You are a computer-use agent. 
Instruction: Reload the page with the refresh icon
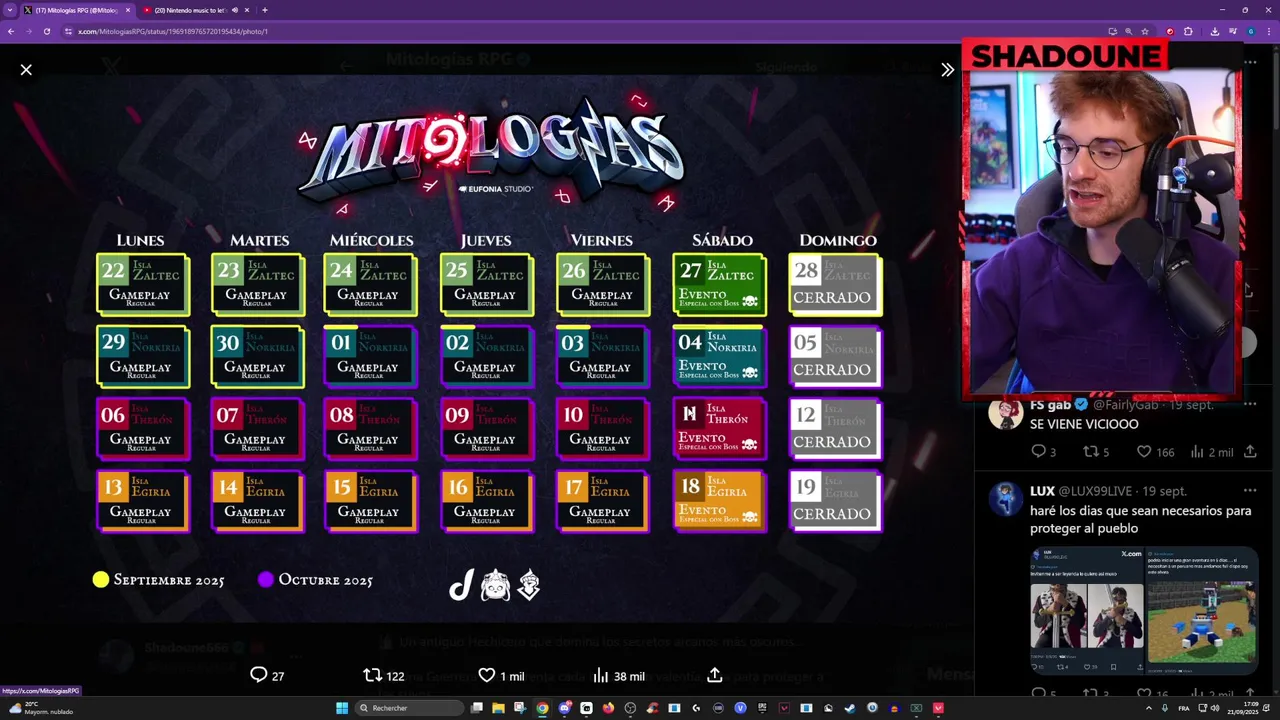click(47, 31)
